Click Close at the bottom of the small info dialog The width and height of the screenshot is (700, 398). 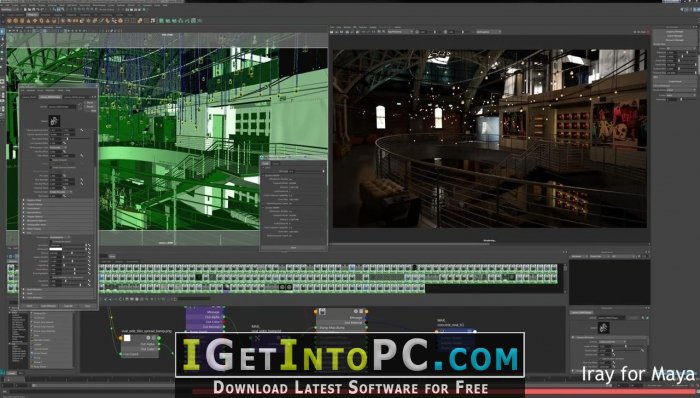click(293, 247)
